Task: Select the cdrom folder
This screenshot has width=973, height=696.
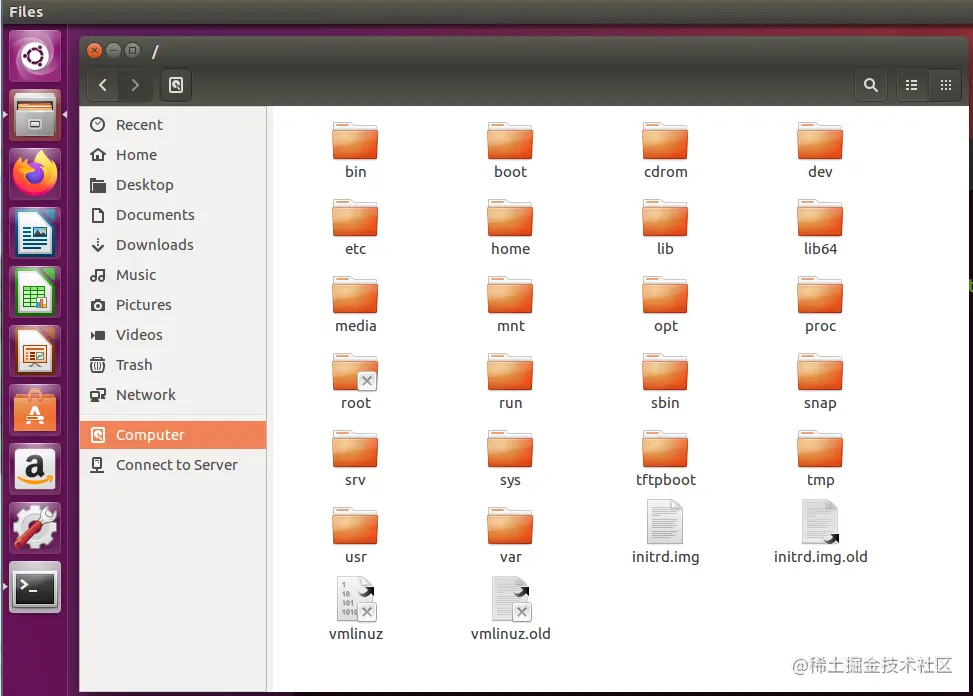Action: pyautogui.click(x=665, y=151)
